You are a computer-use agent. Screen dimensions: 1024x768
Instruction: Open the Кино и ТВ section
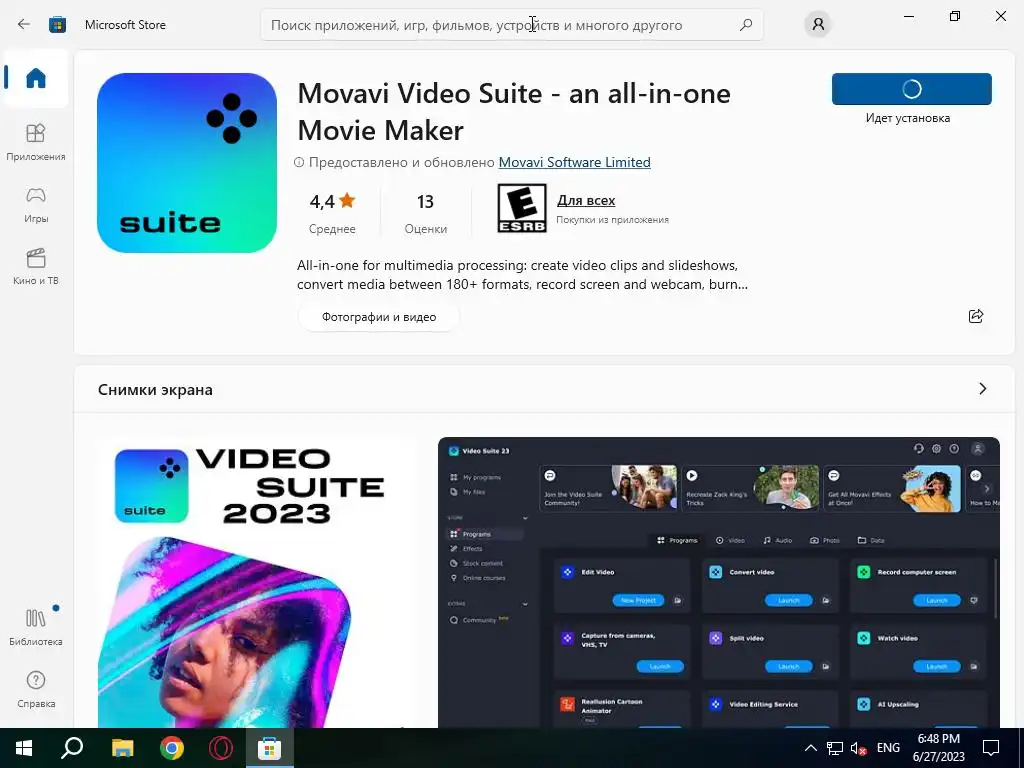tap(35, 266)
